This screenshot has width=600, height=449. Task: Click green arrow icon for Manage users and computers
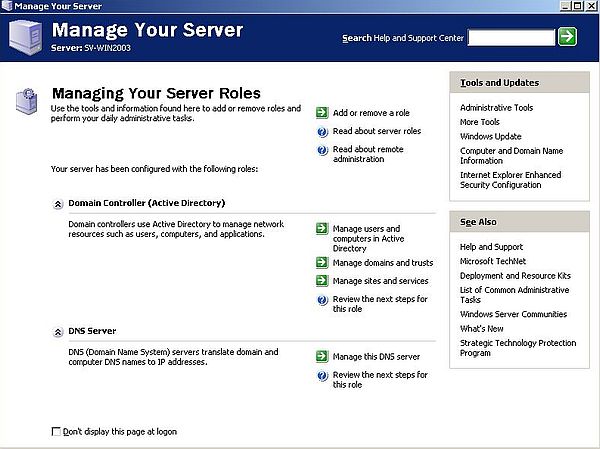[x=322, y=229]
